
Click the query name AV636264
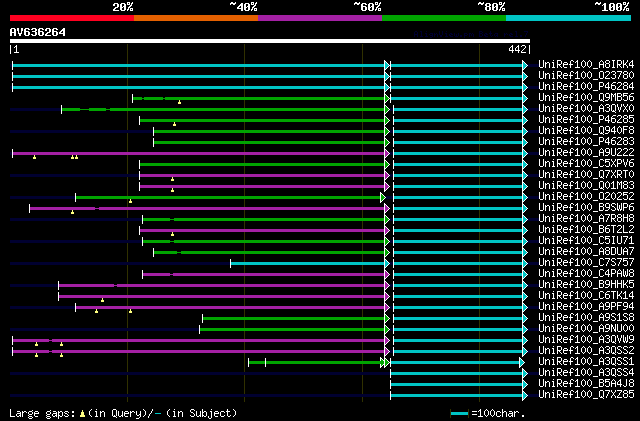click(38, 32)
